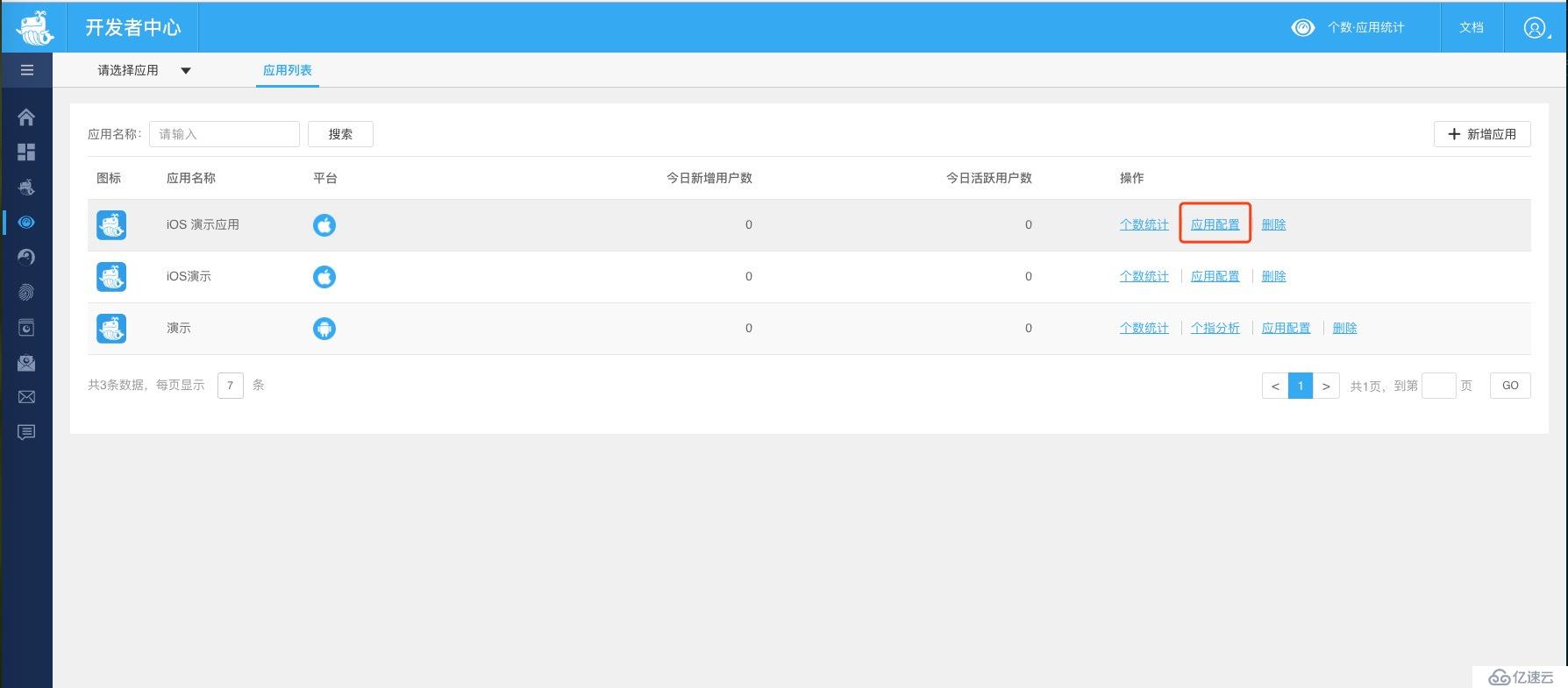Open the dashboard grid icon in sidebar
Screen dimensions: 1568x688
(26, 152)
